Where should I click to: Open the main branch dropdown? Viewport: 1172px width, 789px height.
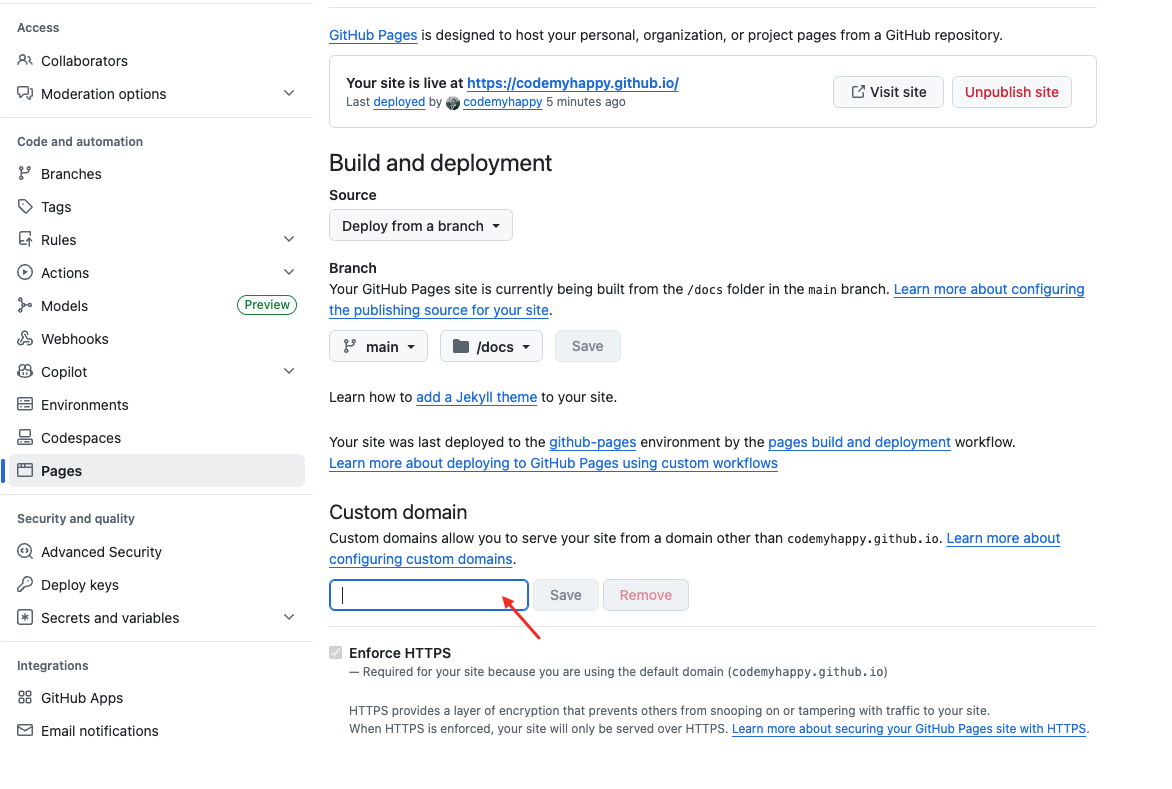(378, 346)
